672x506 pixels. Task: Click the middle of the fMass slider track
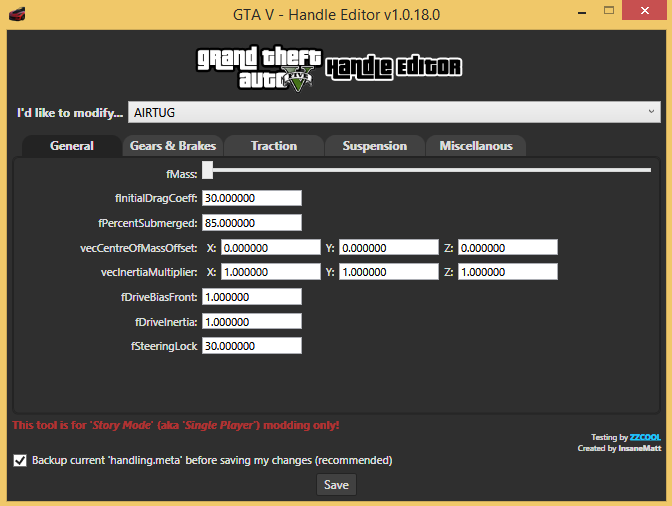(x=427, y=170)
